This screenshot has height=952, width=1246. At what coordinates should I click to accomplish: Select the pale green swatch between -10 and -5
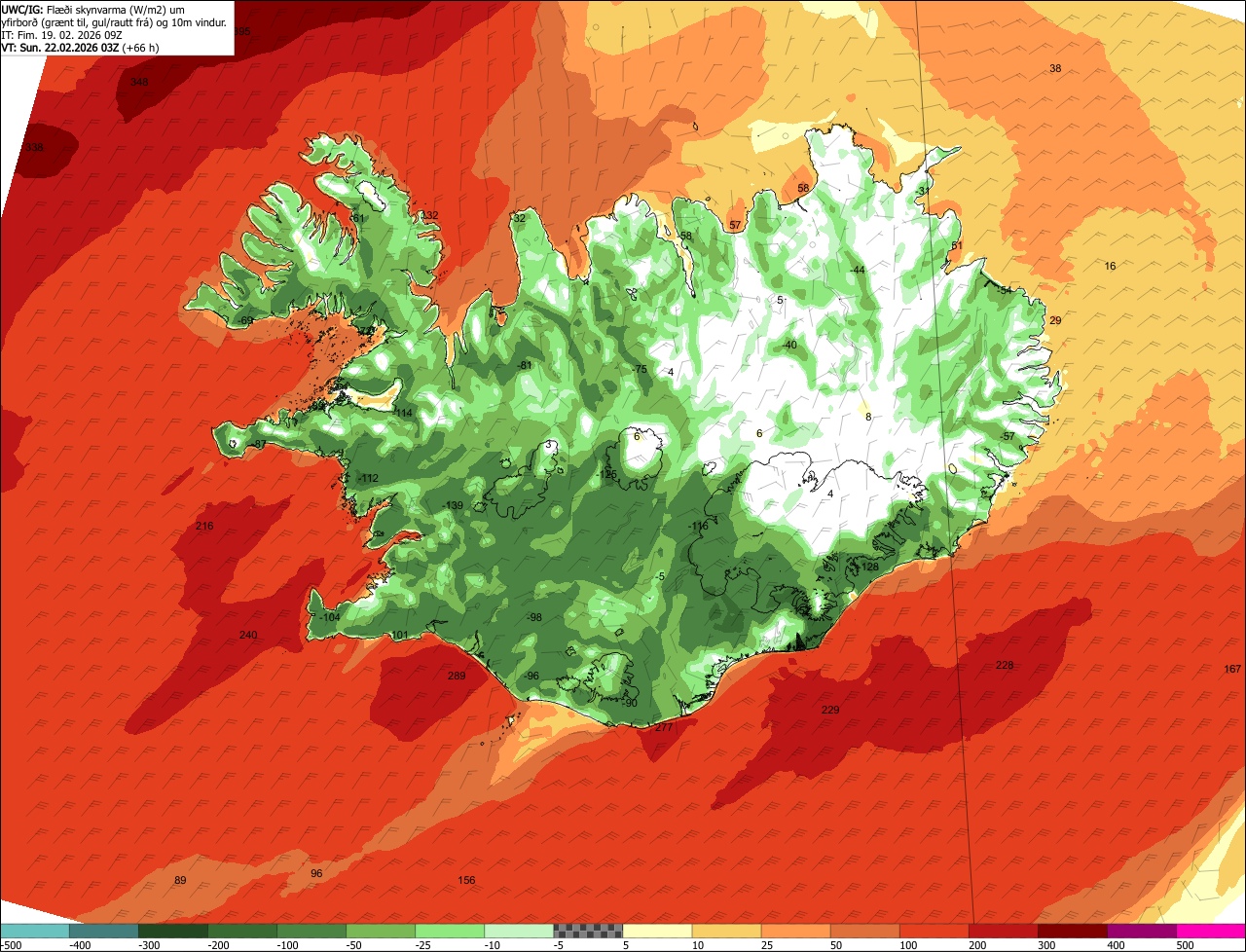click(x=519, y=931)
